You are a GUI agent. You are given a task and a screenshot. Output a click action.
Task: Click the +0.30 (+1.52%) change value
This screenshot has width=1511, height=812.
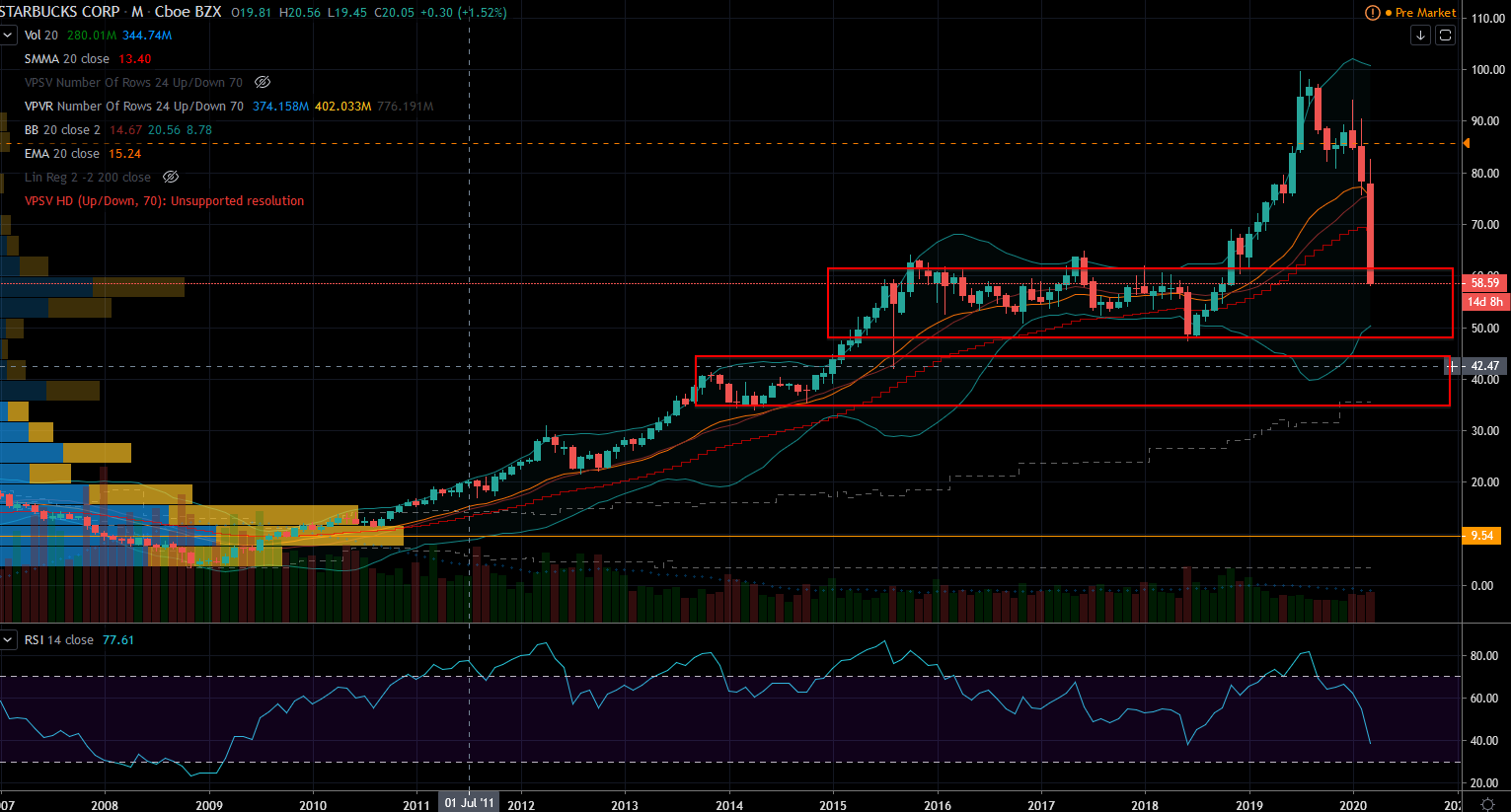464,13
